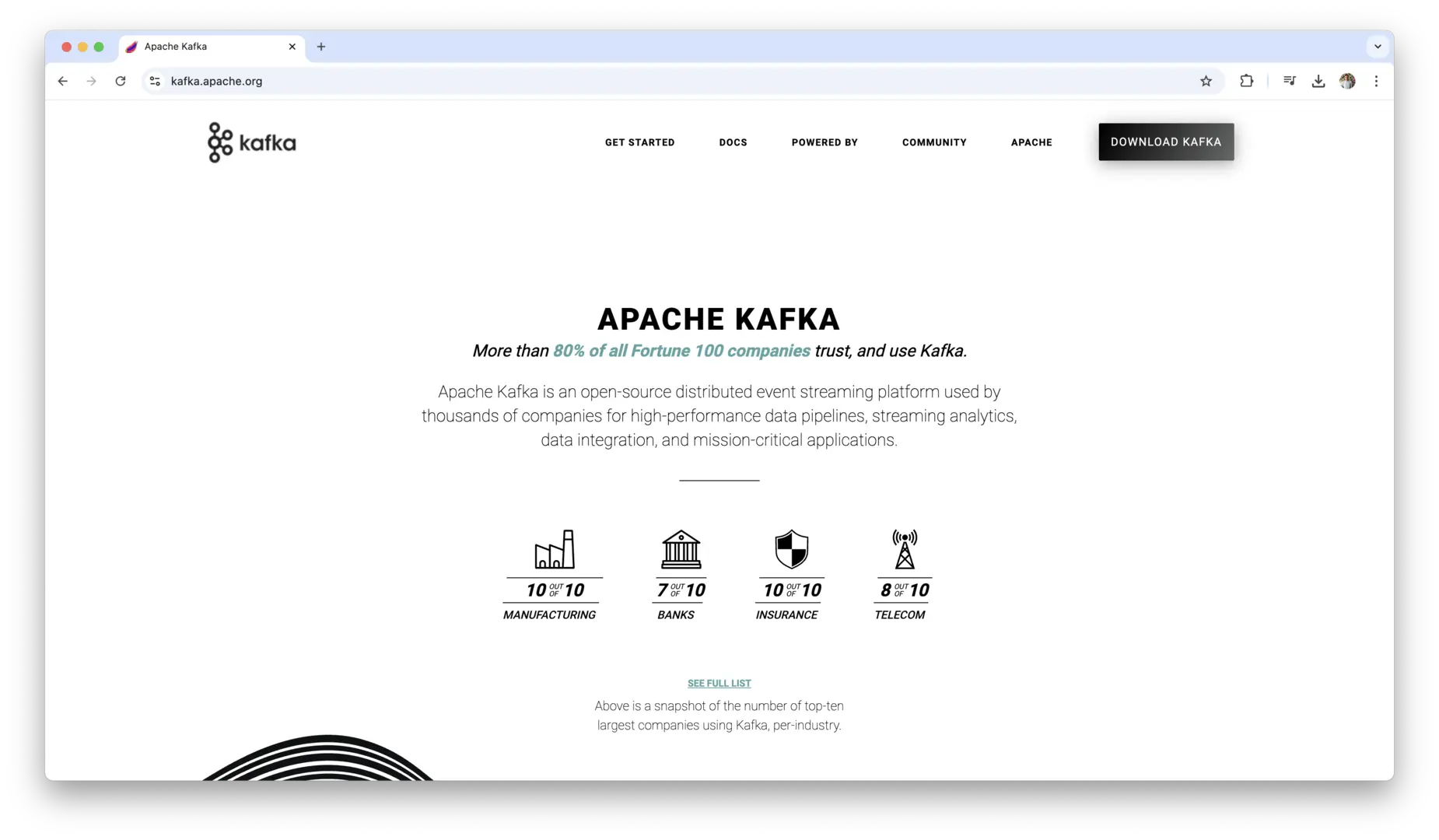Click the browser profile avatar
This screenshot has height=840, width=1439.
[x=1348, y=81]
